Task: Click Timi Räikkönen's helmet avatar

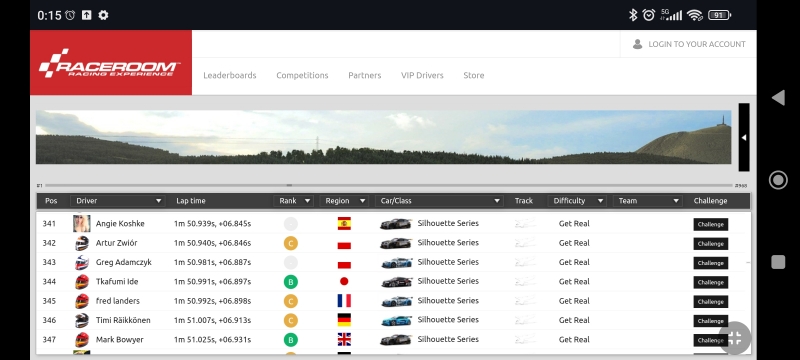Action: [82, 321]
